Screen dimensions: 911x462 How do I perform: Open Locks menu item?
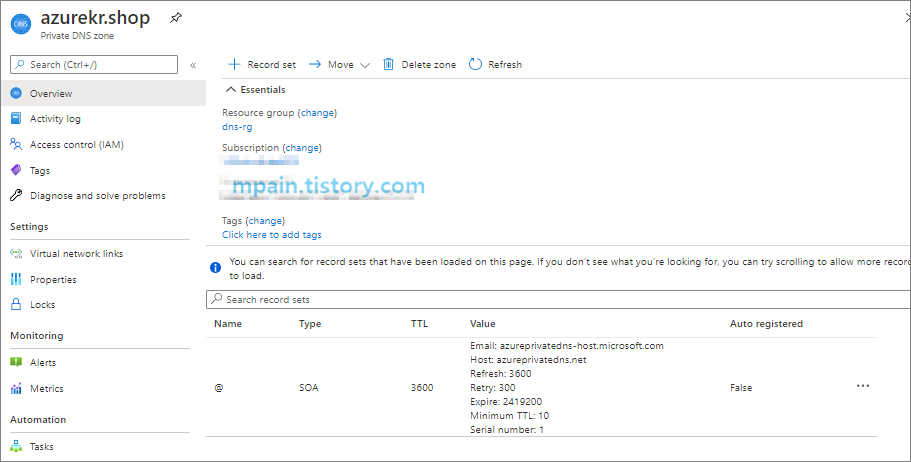tap(42, 305)
